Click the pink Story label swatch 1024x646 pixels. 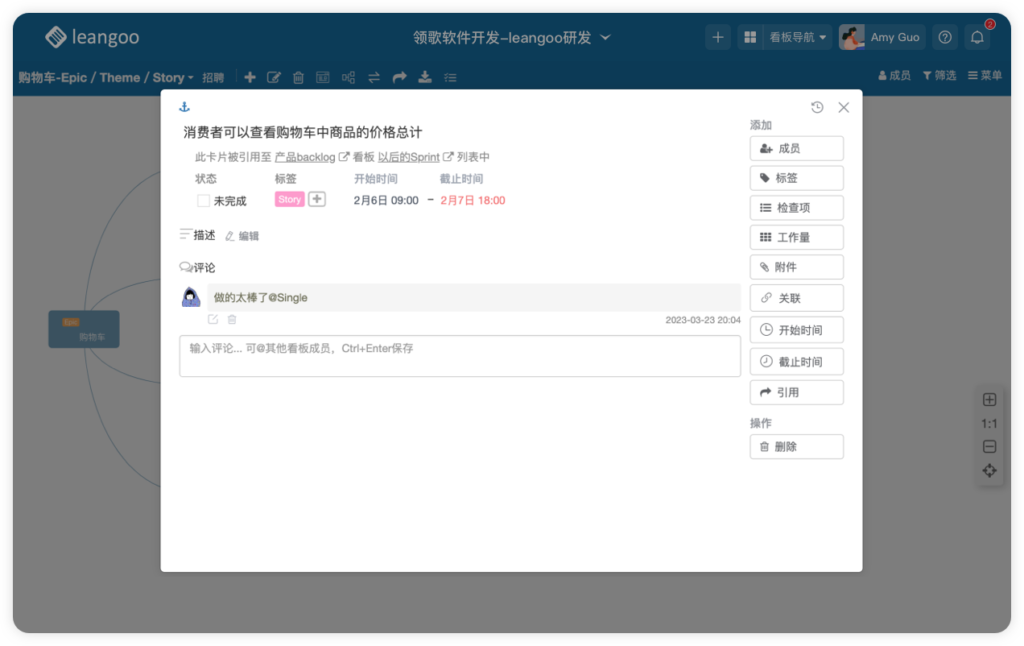[x=288, y=199]
